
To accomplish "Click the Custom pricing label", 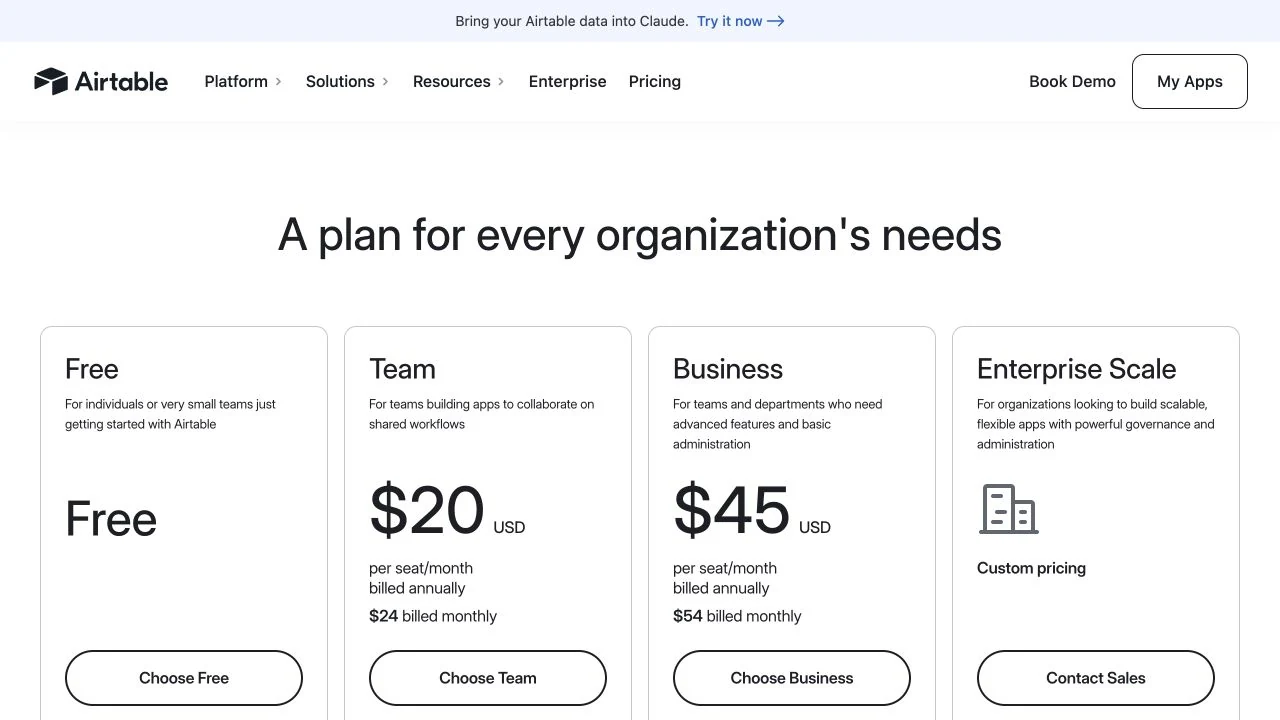I will coord(1031,568).
